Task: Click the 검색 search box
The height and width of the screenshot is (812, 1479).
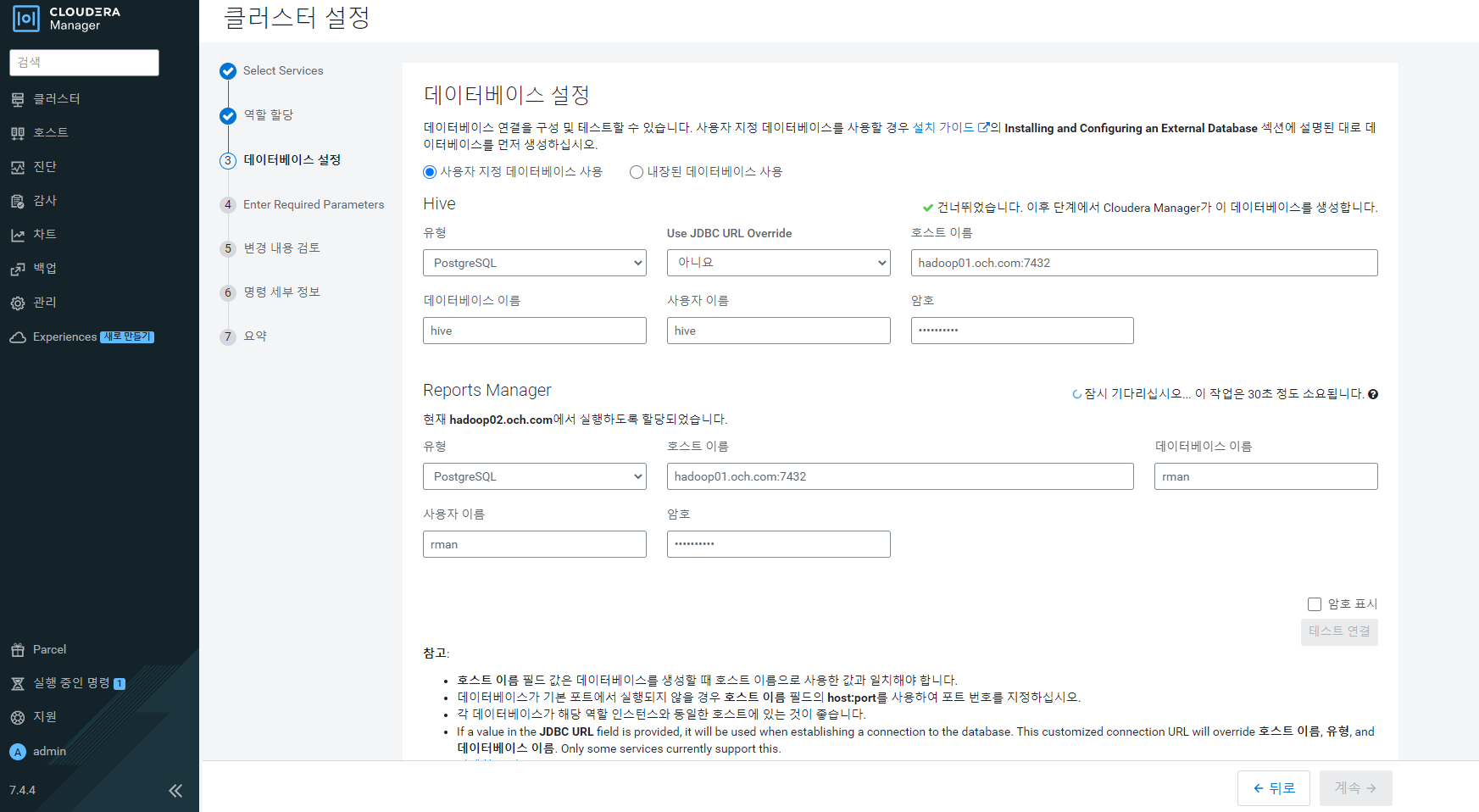Action: tap(84, 63)
